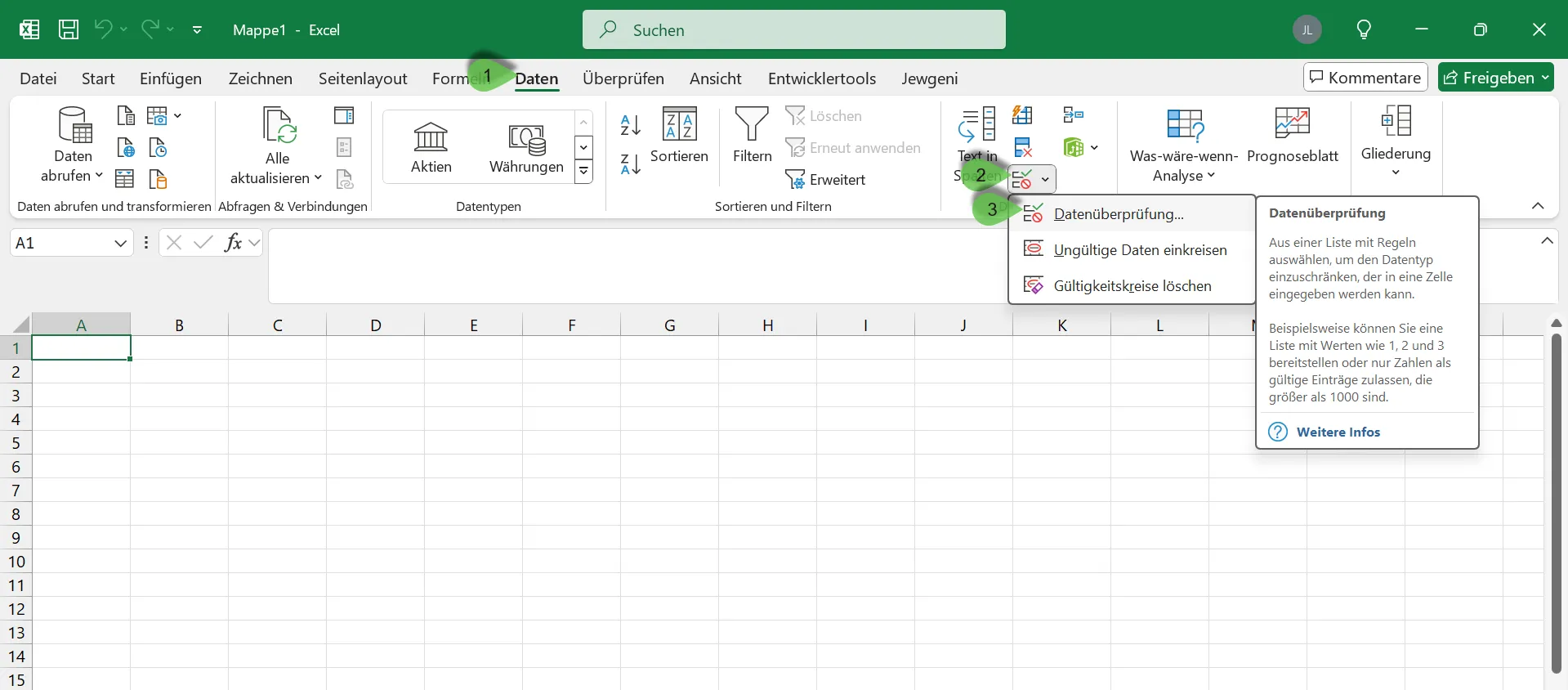Screen dimensions: 1568x690
Task: Choose Ungültige Daten einkreisen menu item
Action: click(1132, 250)
